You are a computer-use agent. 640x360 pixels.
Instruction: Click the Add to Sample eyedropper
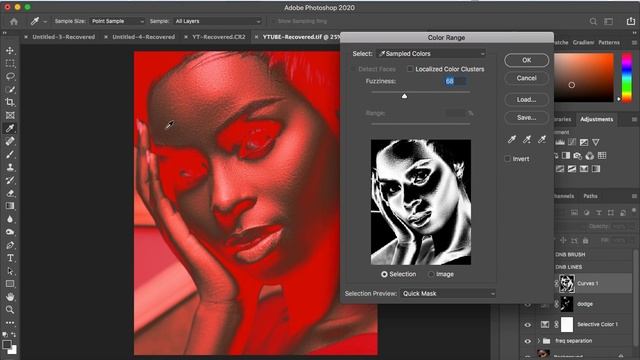[527, 140]
